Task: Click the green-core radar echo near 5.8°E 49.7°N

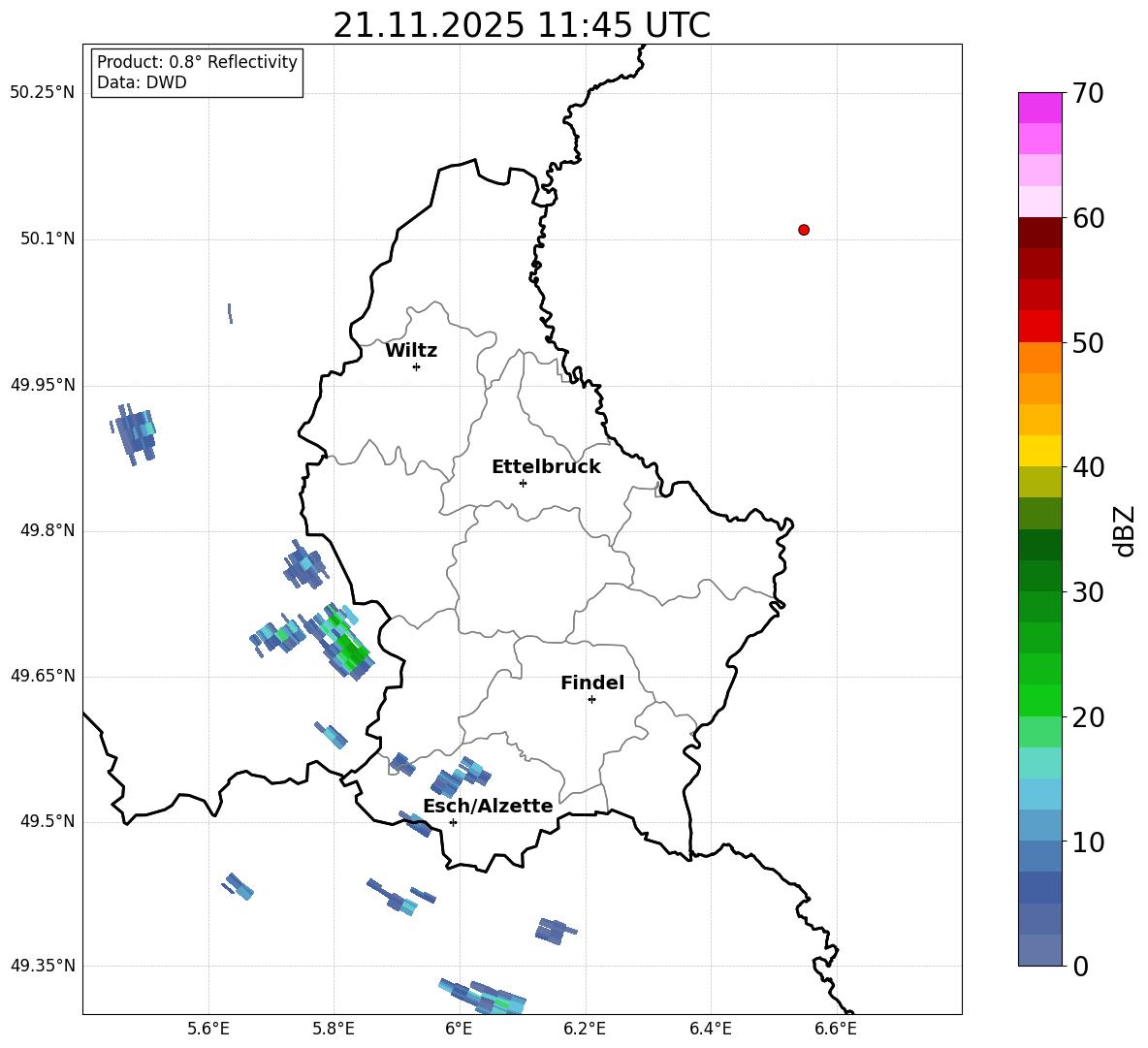Action: [342, 641]
